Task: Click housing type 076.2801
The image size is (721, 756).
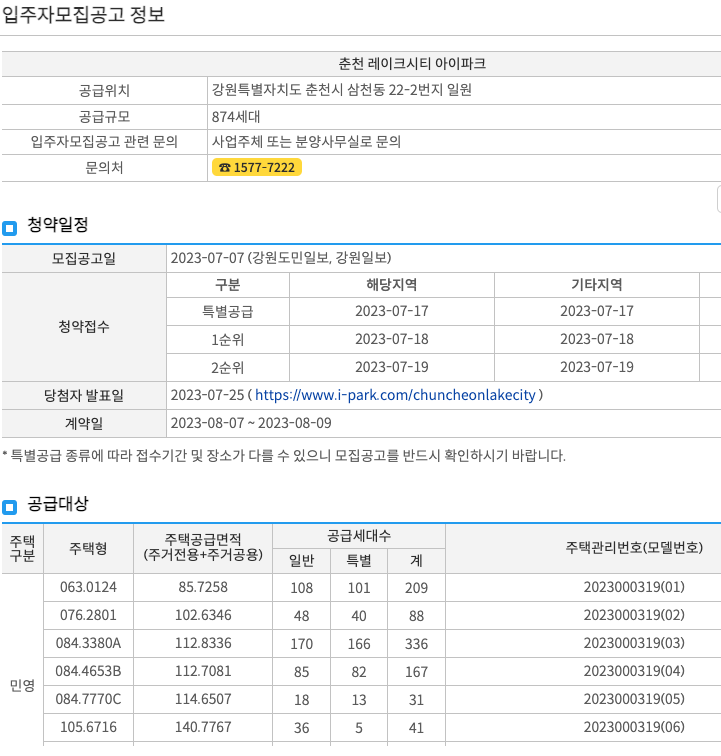Action: click(x=88, y=615)
